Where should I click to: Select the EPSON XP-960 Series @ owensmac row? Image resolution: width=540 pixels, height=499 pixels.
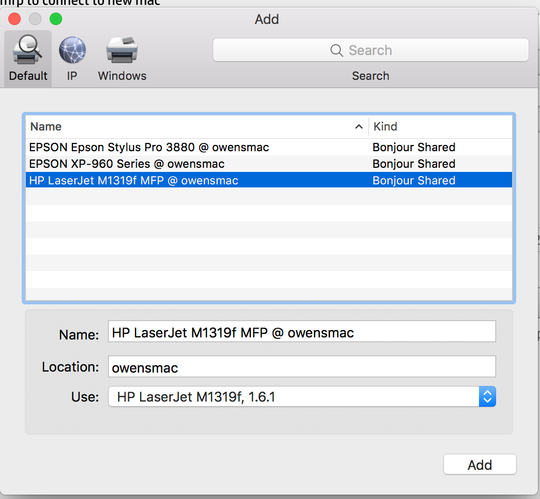pyautogui.click(x=269, y=164)
